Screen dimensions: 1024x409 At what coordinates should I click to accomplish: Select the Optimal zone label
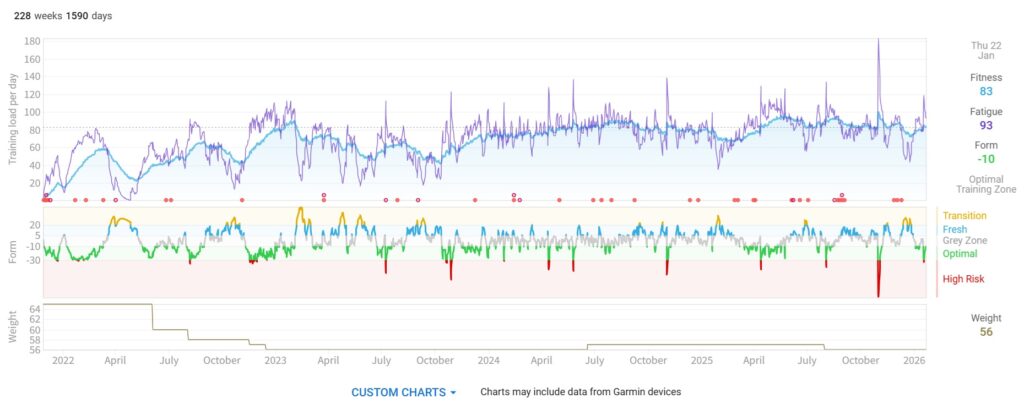961,254
